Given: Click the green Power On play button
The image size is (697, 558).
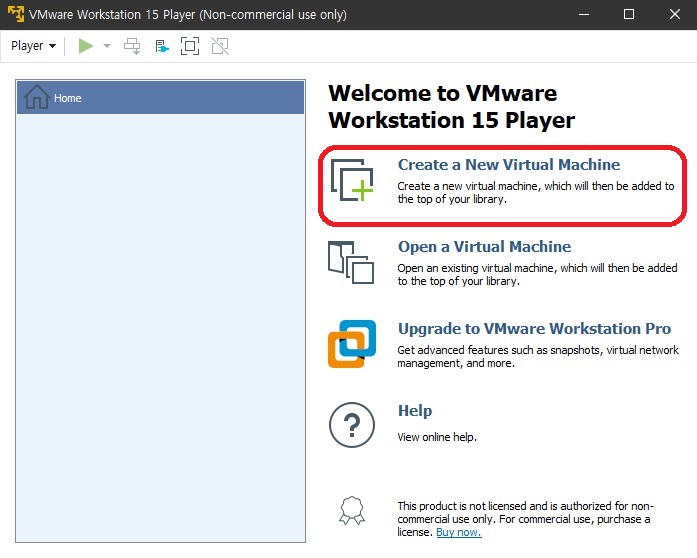Looking at the screenshot, I should pyautogui.click(x=85, y=46).
